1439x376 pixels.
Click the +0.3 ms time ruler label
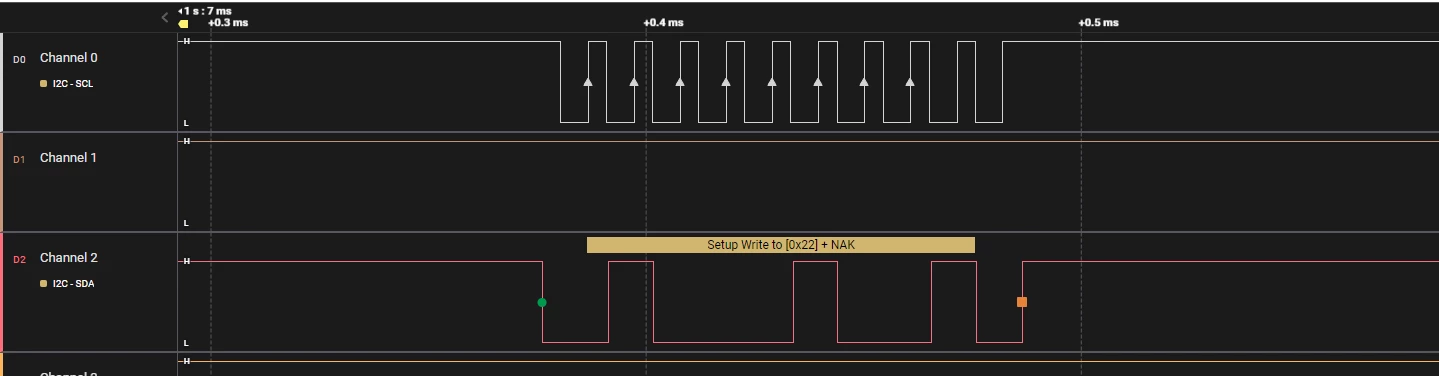(227, 23)
